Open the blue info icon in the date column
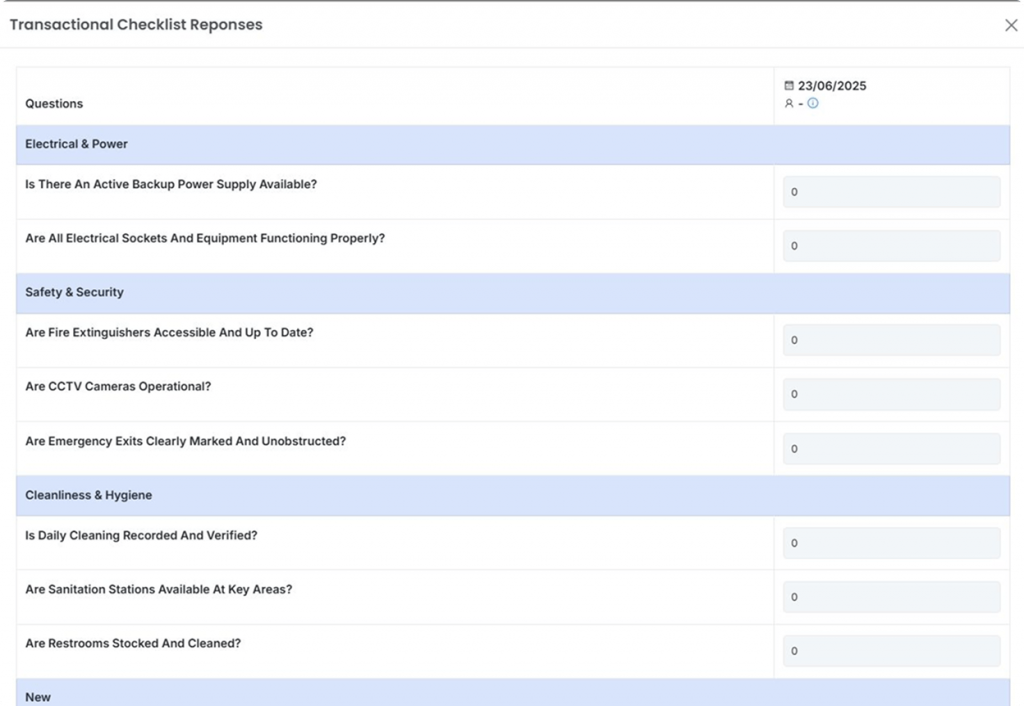 [813, 103]
